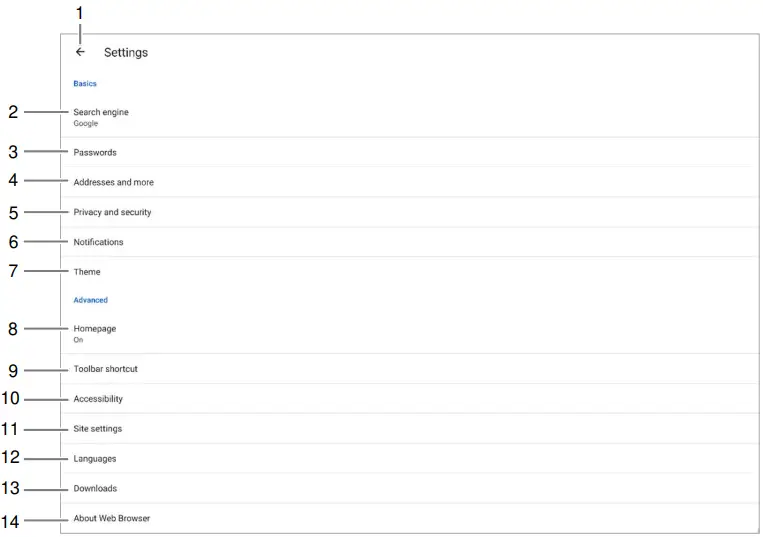Open Privacy and security
This screenshot has width=763, height=537.
[x=112, y=213]
